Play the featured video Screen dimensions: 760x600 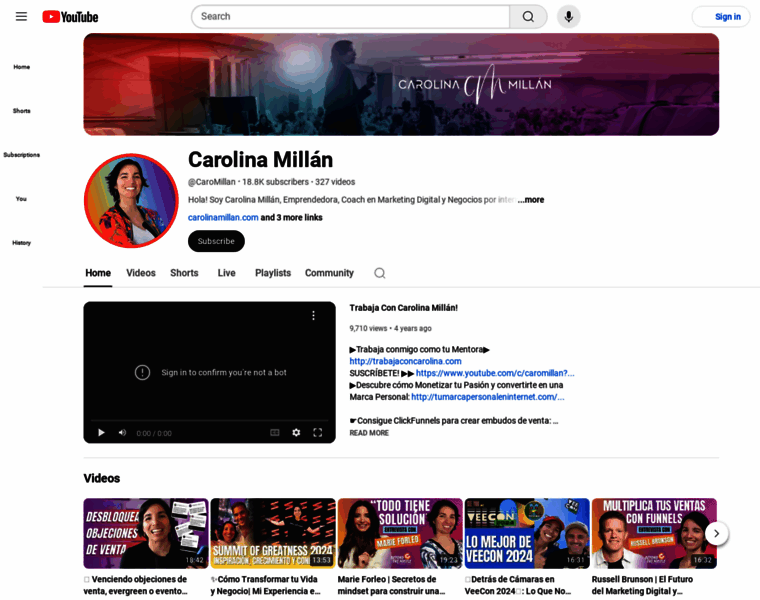(101, 433)
